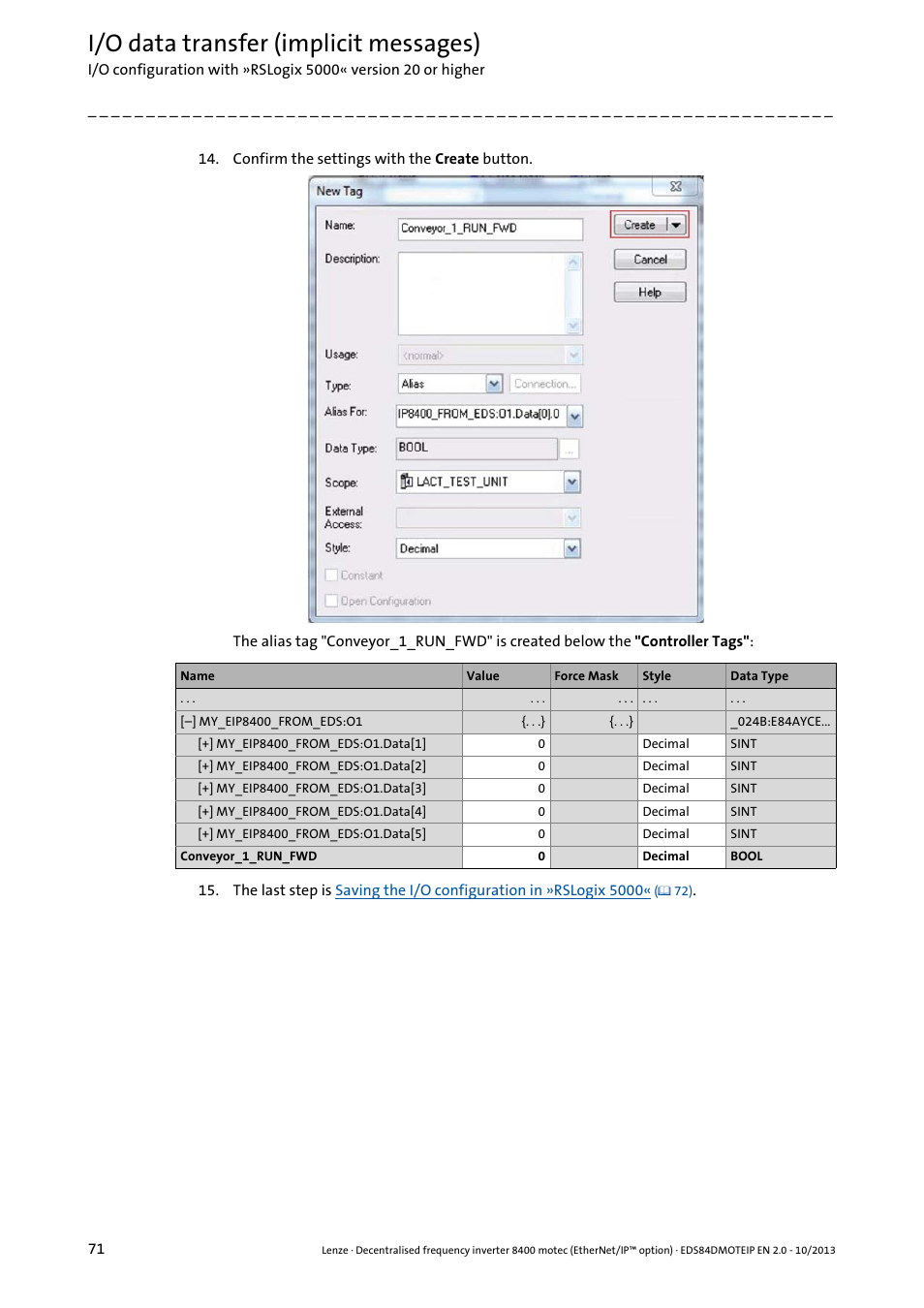Click the Create button in New Tag dialog
This screenshot has height=1308, width=924.
coord(640,225)
